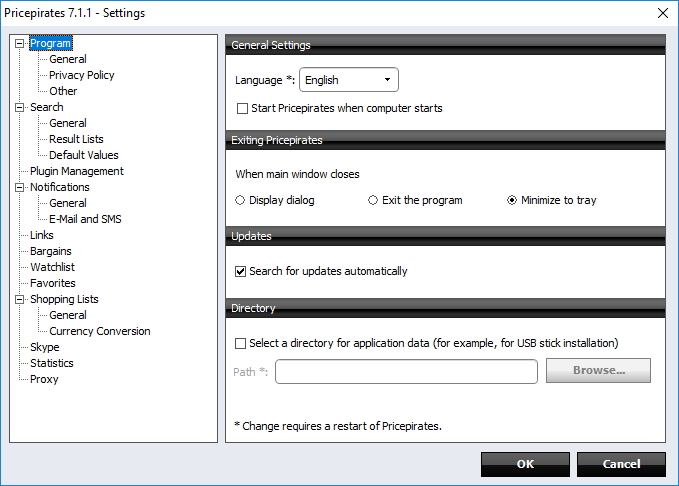Open the Statistics settings page

coord(52,364)
